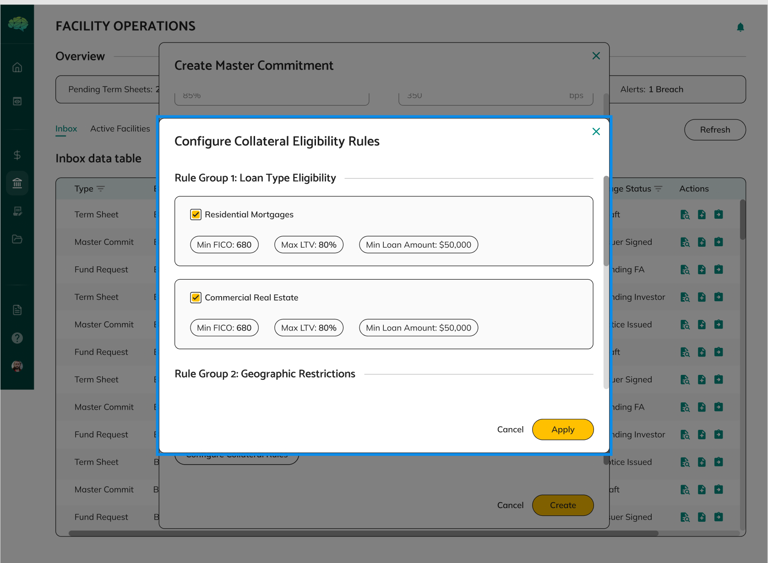Open the bank building sidebar icon
The width and height of the screenshot is (768, 563).
pyautogui.click(x=17, y=183)
